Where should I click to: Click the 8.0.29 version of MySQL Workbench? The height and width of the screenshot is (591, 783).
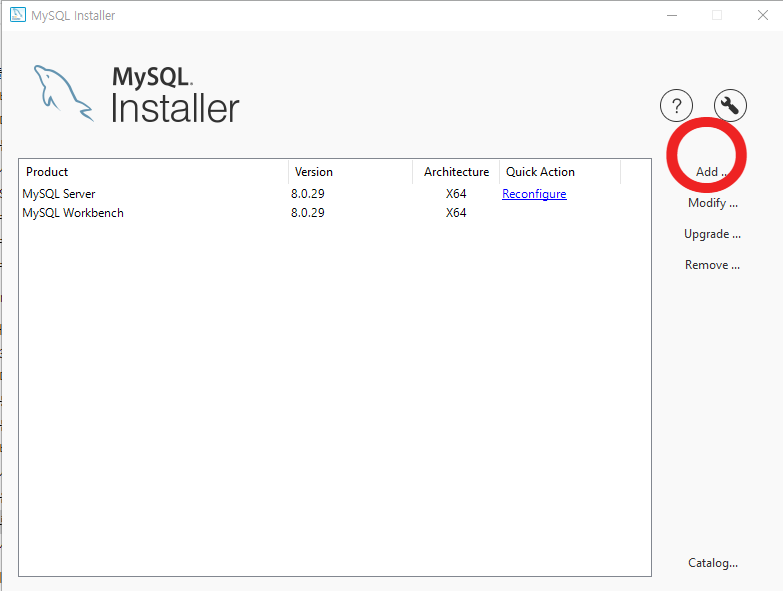point(308,213)
